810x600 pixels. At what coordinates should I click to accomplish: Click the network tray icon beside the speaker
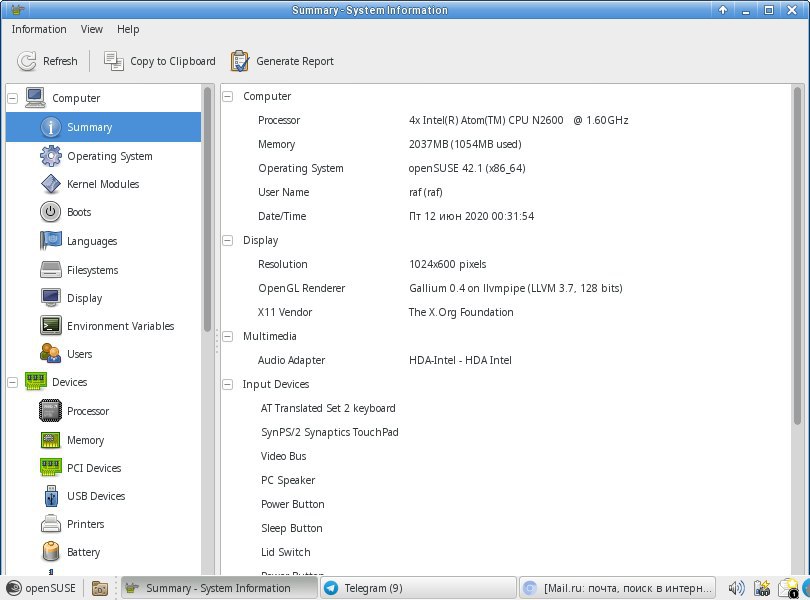[762, 588]
